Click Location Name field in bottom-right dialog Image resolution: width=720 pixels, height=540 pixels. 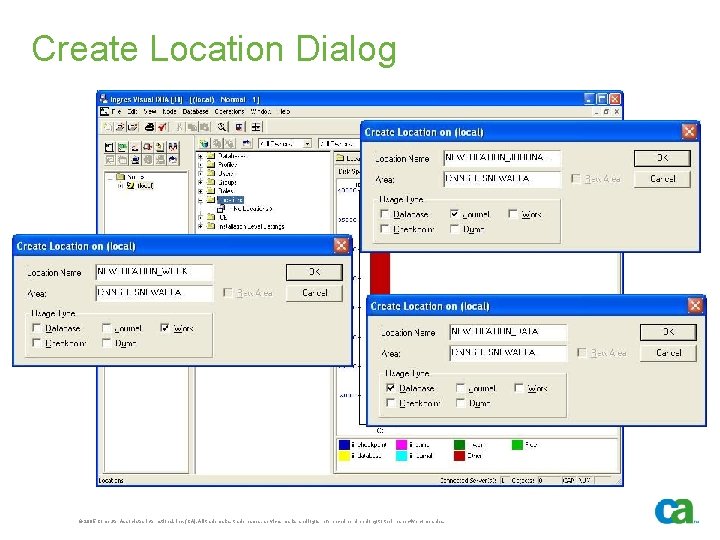click(x=508, y=332)
